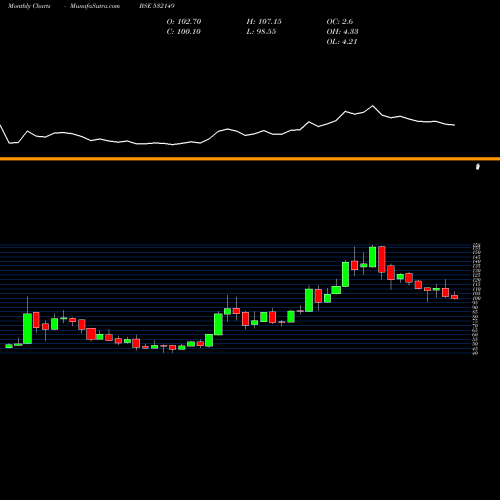
Task: Select the close value 'C: 100.10'
Action: coord(184,32)
